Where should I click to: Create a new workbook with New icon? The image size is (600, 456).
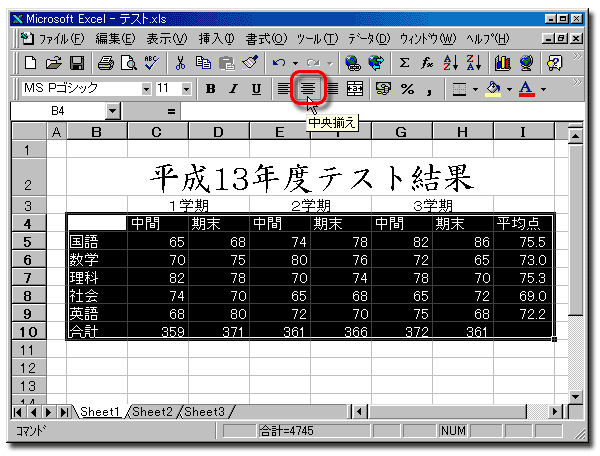pos(30,63)
